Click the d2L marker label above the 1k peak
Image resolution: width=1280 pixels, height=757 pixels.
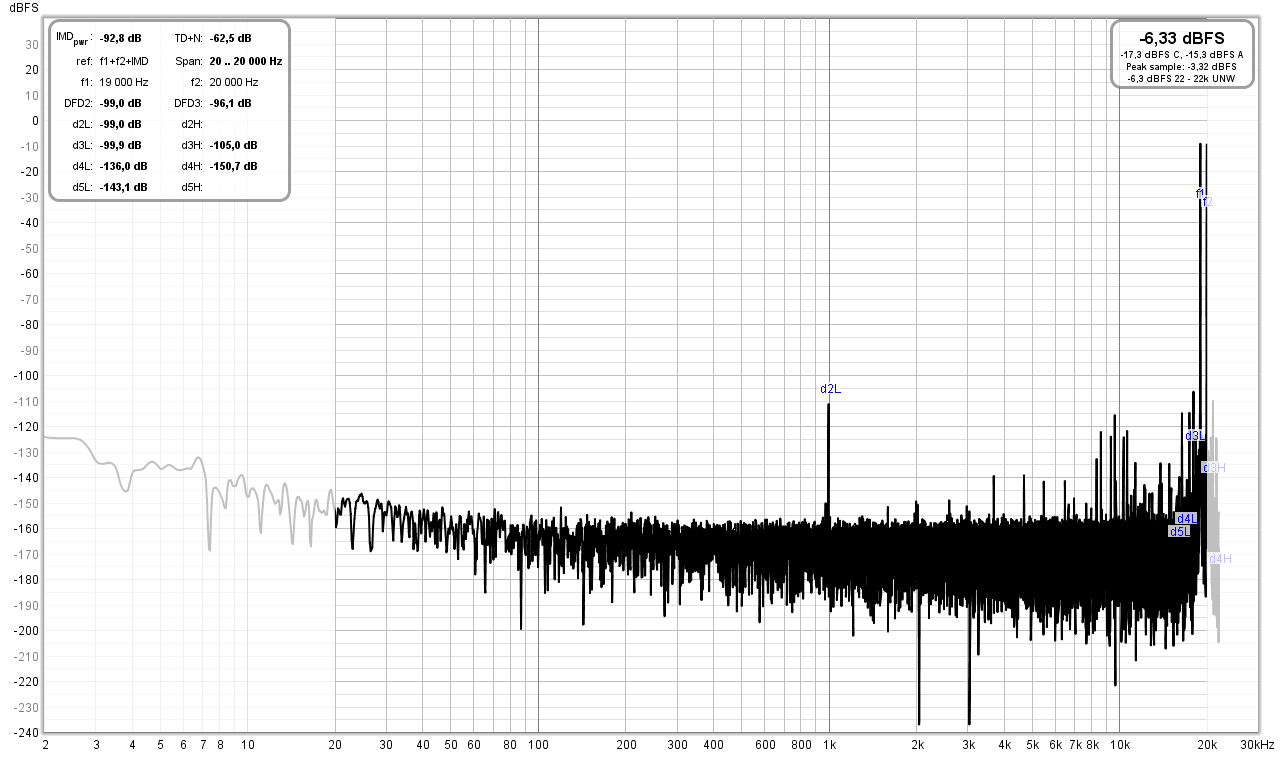tap(830, 389)
